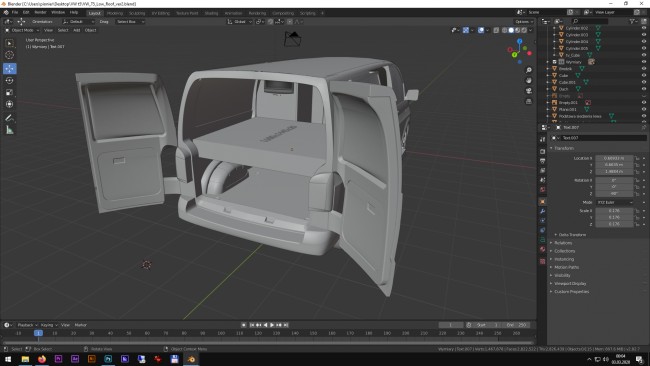Switch to the Shading workspace tab
The image size is (650, 366).
point(211,13)
